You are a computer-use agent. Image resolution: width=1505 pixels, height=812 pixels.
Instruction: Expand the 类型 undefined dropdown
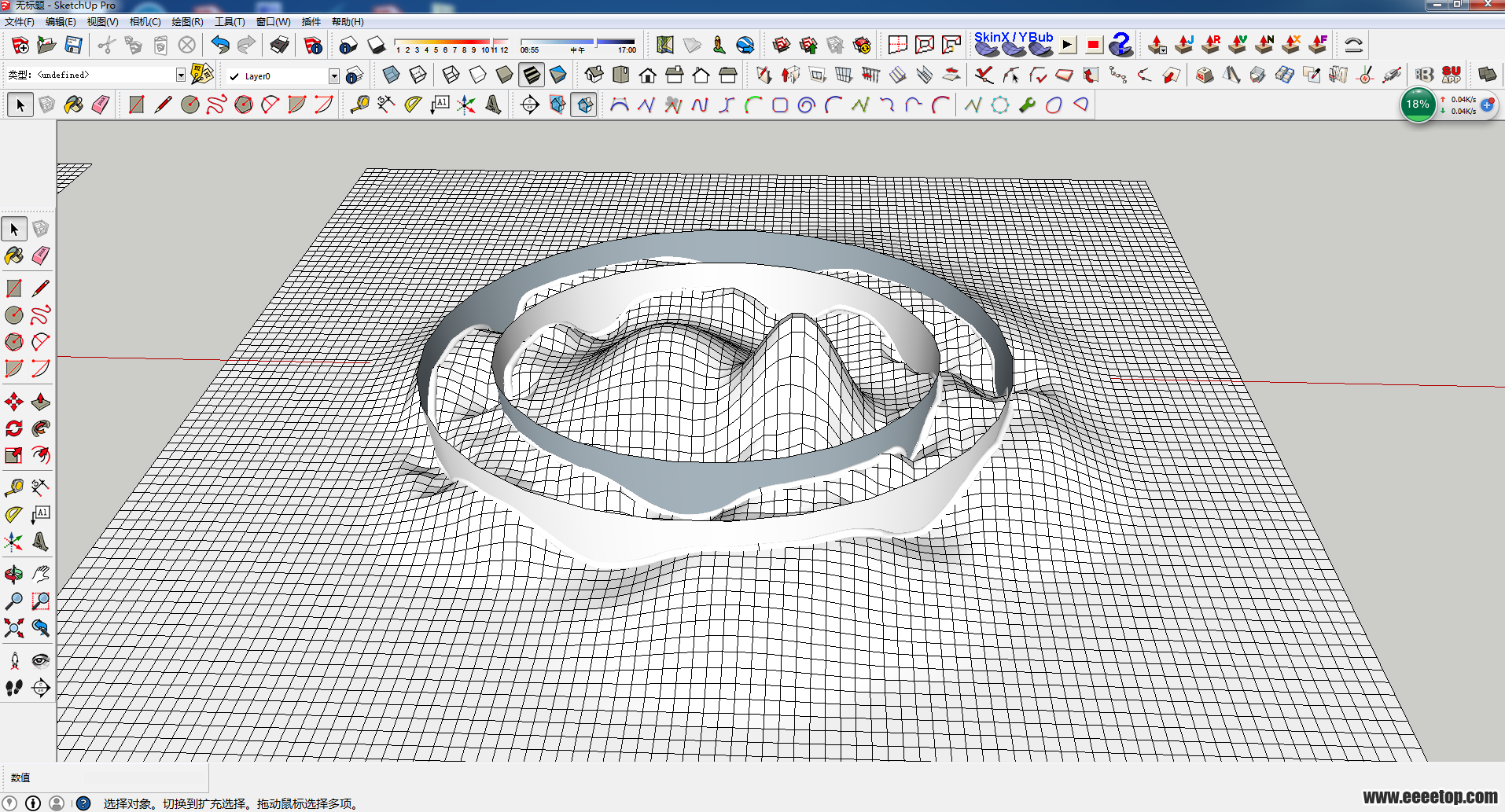point(181,75)
